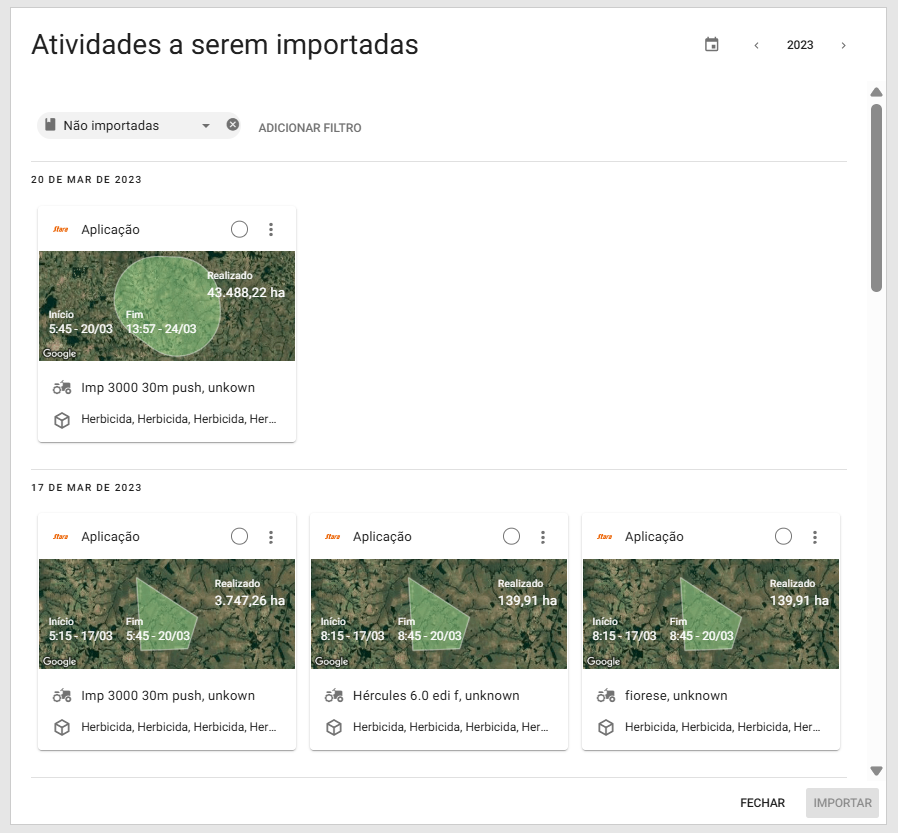Advance to next year arrow

click(x=843, y=45)
